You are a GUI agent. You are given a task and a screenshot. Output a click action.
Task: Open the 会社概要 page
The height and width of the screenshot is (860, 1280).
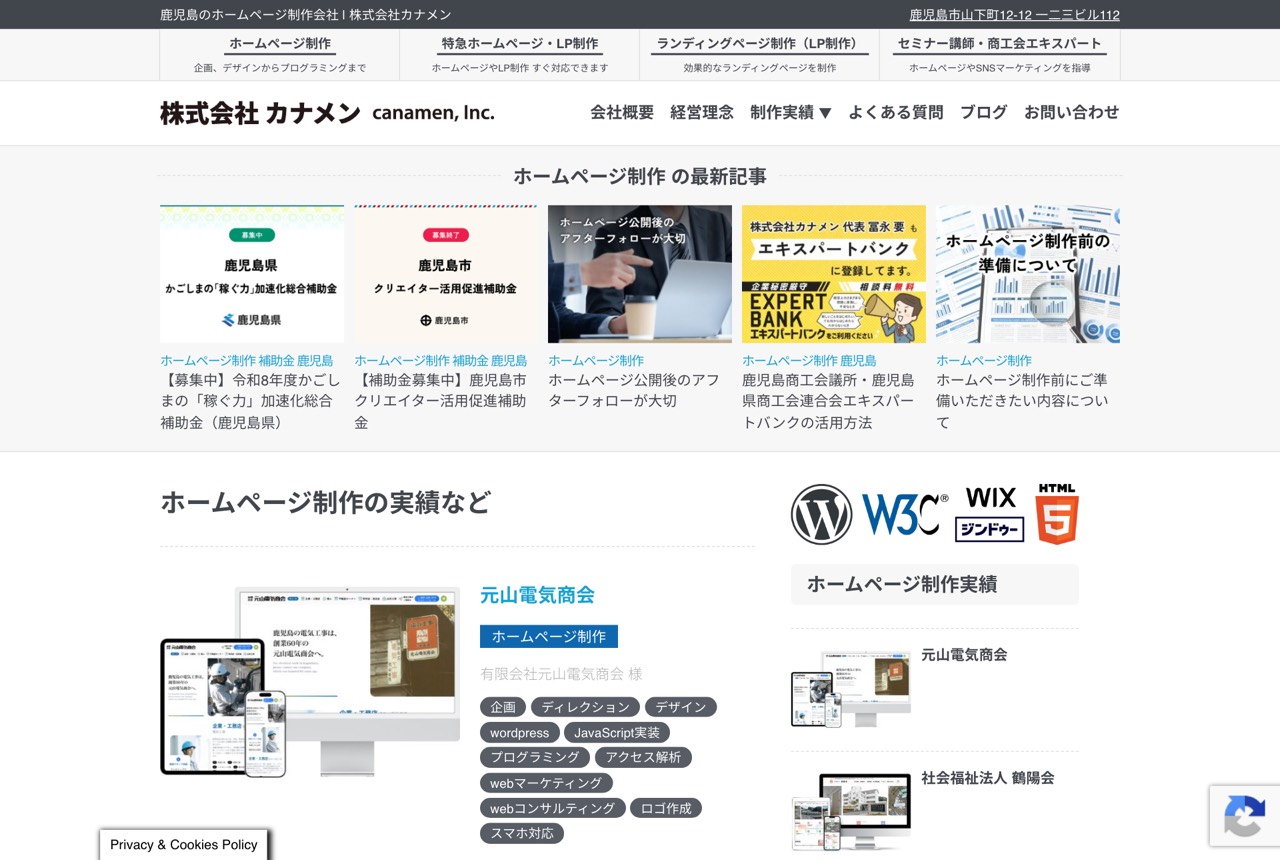pyautogui.click(x=622, y=112)
